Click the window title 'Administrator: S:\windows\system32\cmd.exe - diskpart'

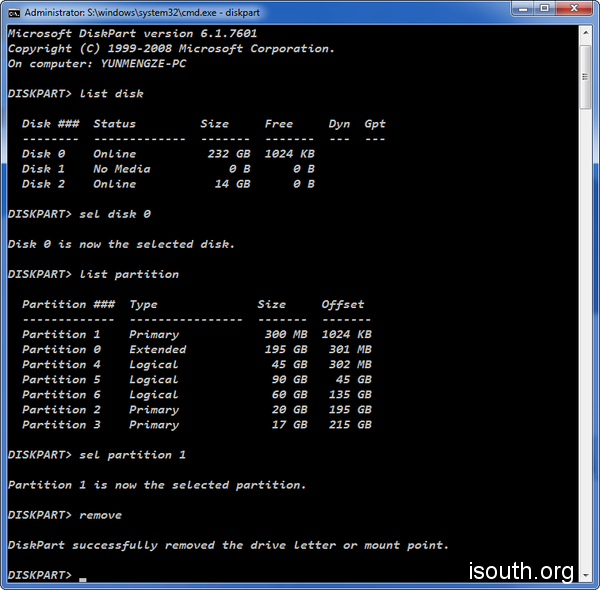(142, 13)
